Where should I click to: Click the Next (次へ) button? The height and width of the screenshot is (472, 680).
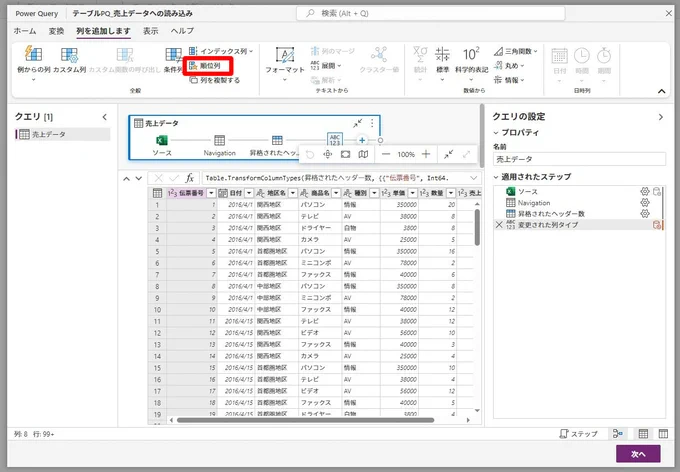638,454
